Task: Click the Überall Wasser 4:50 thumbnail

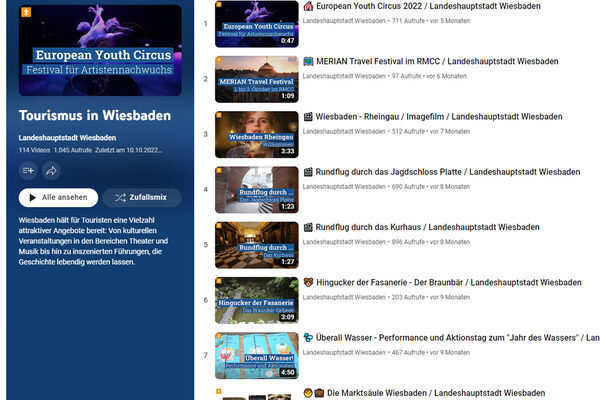Action: point(257,356)
